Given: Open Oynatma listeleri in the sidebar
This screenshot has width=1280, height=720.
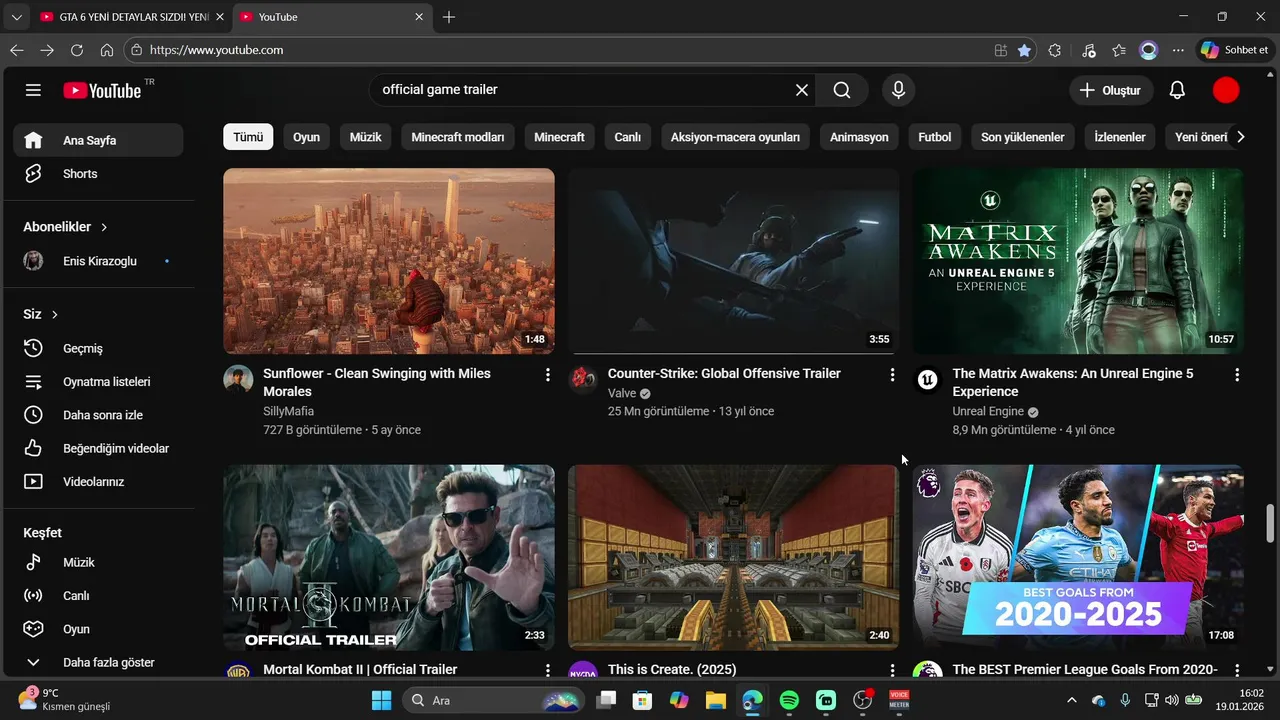Looking at the screenshot, I should click(x=98, y=382).
